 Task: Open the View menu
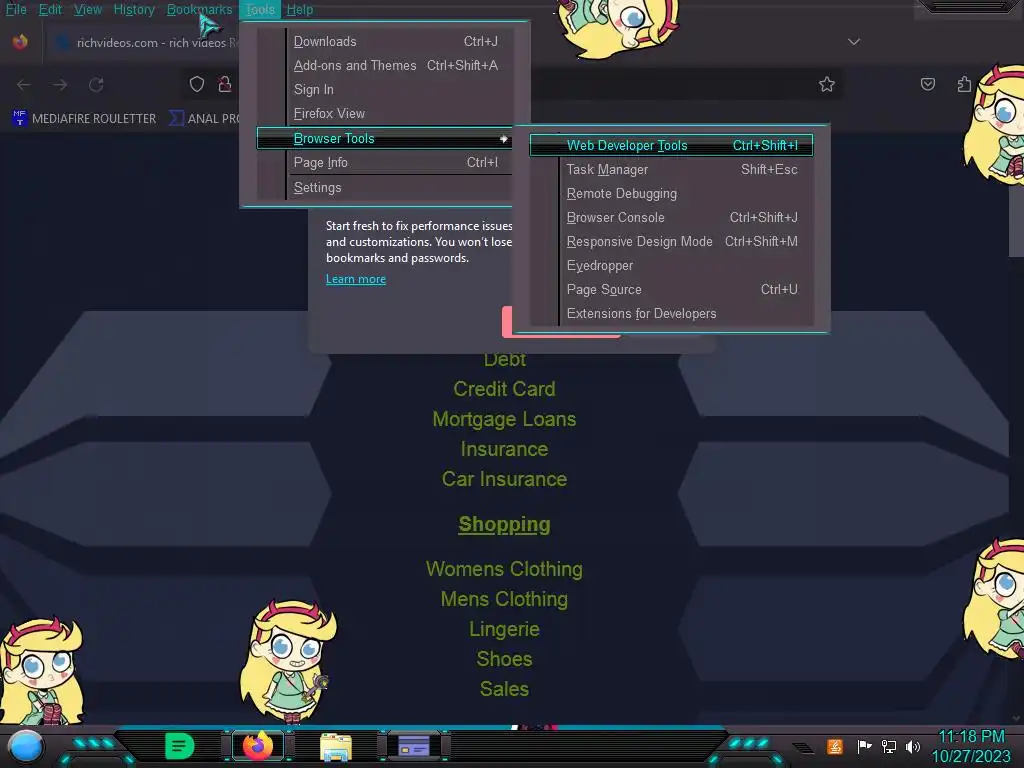click(88, 9)
